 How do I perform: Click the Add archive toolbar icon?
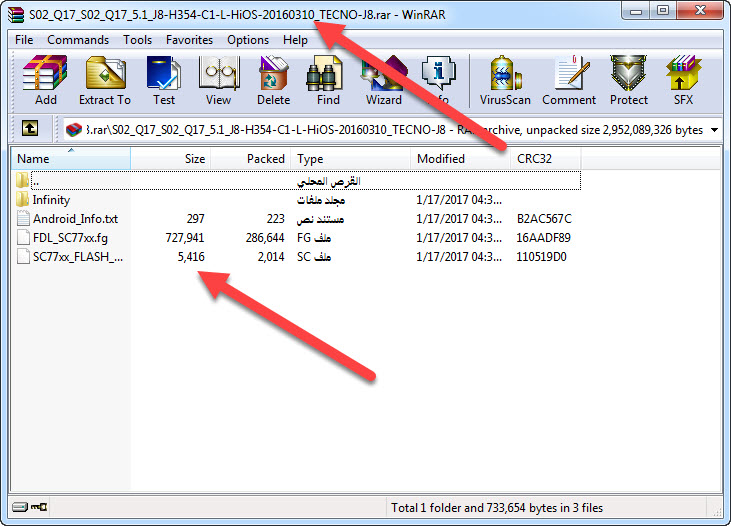[45, 80]
